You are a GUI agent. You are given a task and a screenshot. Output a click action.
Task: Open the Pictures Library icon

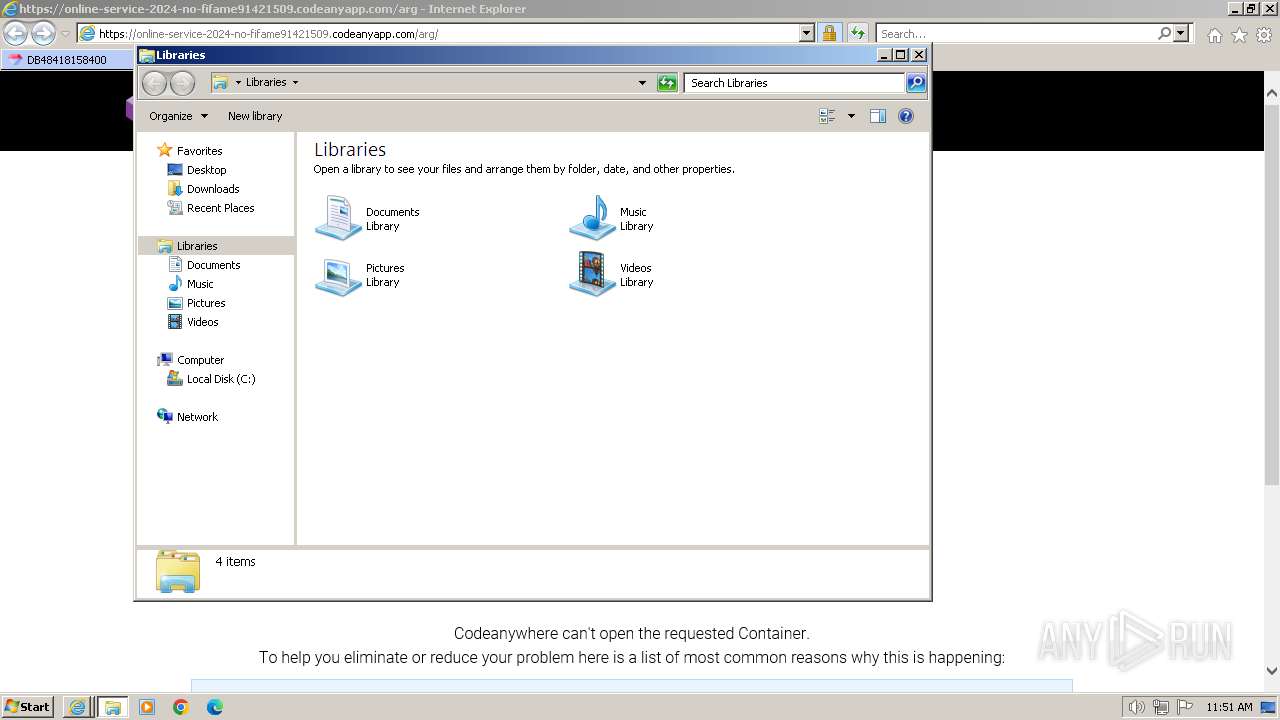pos(338,274)
